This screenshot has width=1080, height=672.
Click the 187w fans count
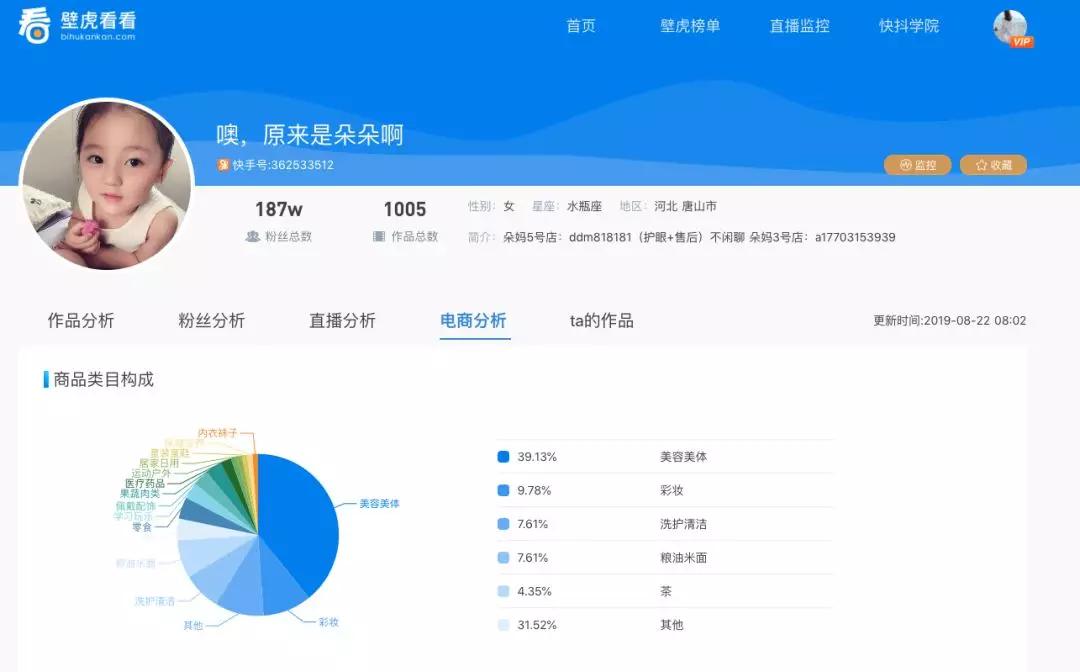tap(279, 209)
